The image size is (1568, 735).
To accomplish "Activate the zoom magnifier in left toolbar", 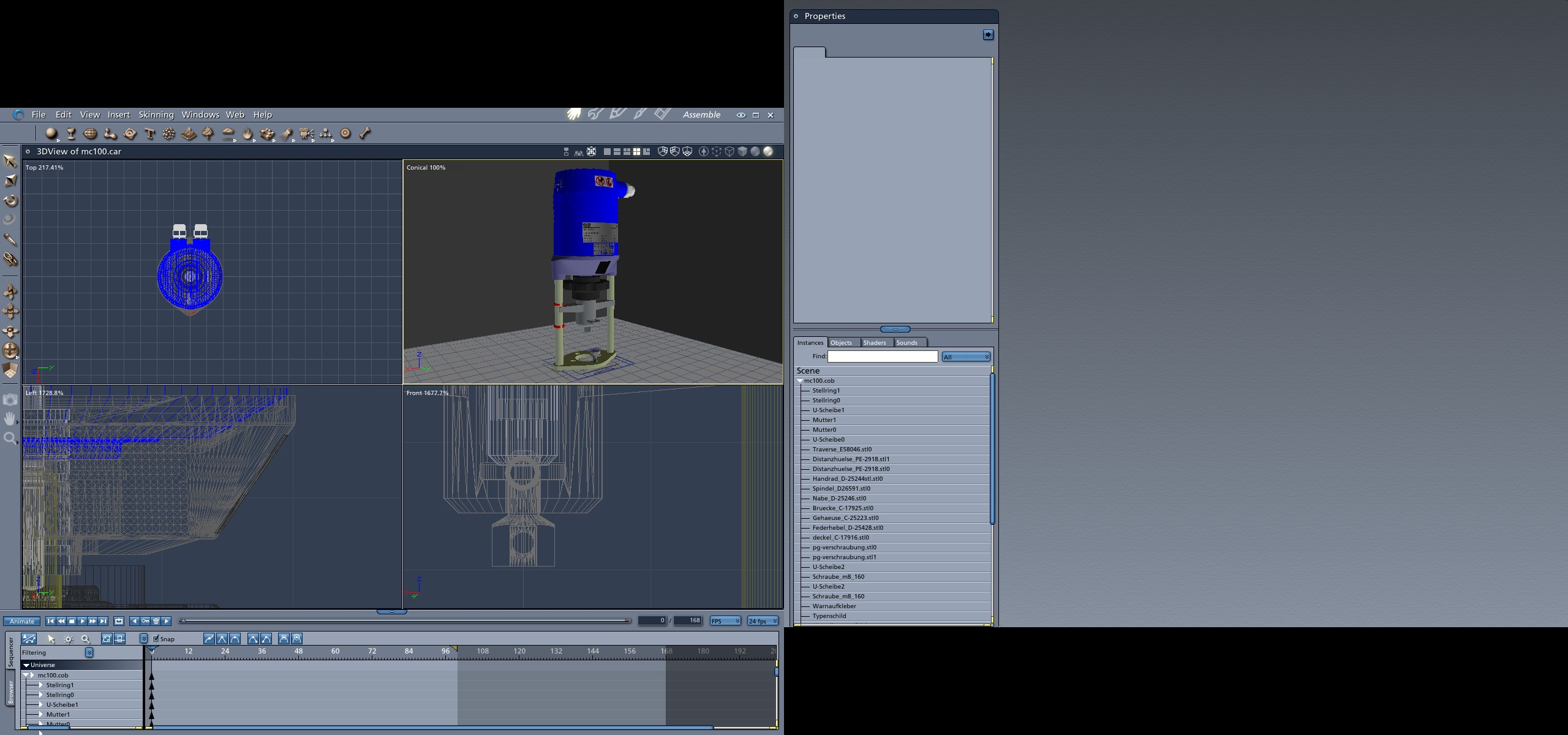I will (x=10, y=439).
